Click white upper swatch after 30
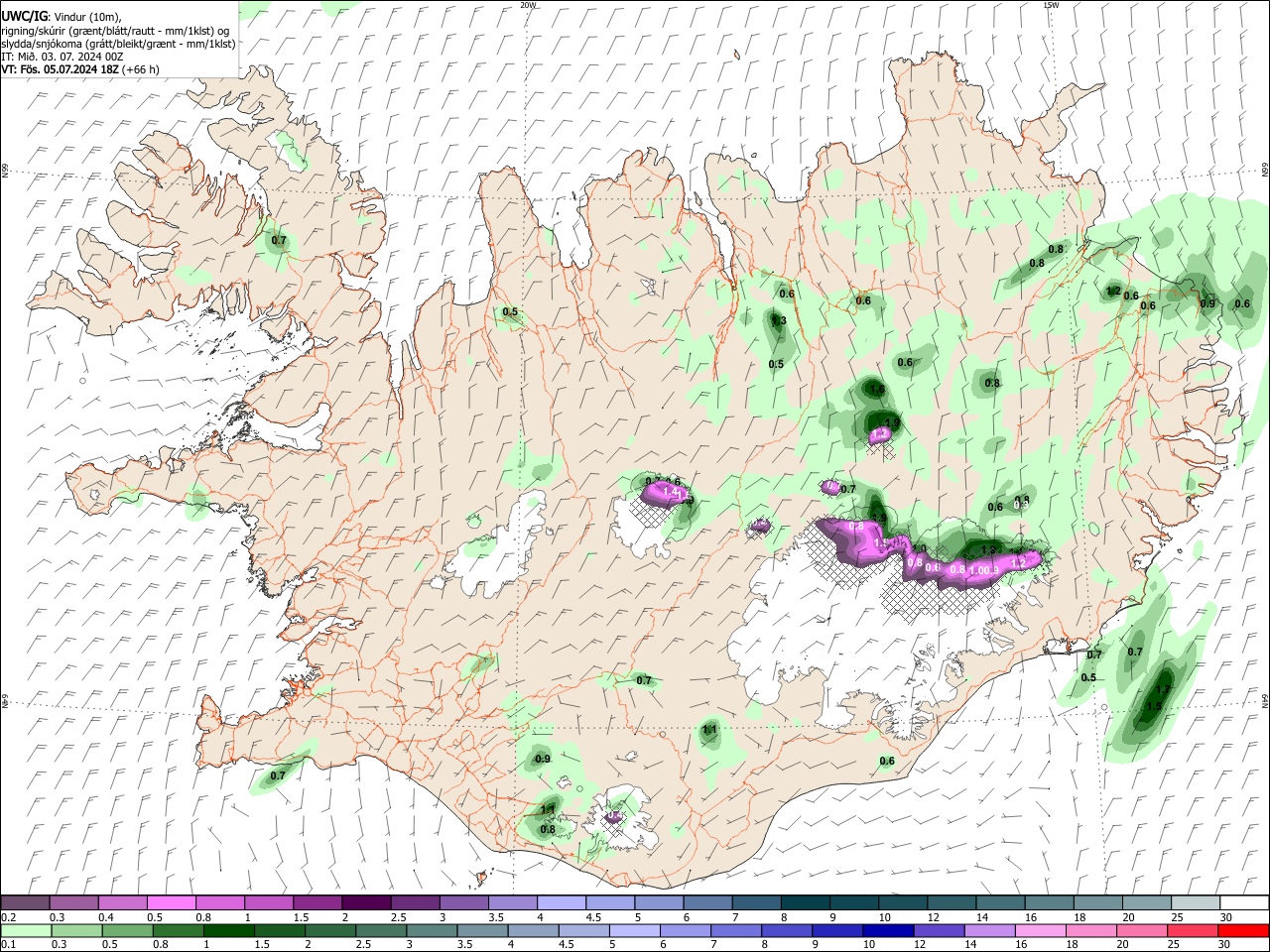The image size is (1270, 952). click(1244, 902)
